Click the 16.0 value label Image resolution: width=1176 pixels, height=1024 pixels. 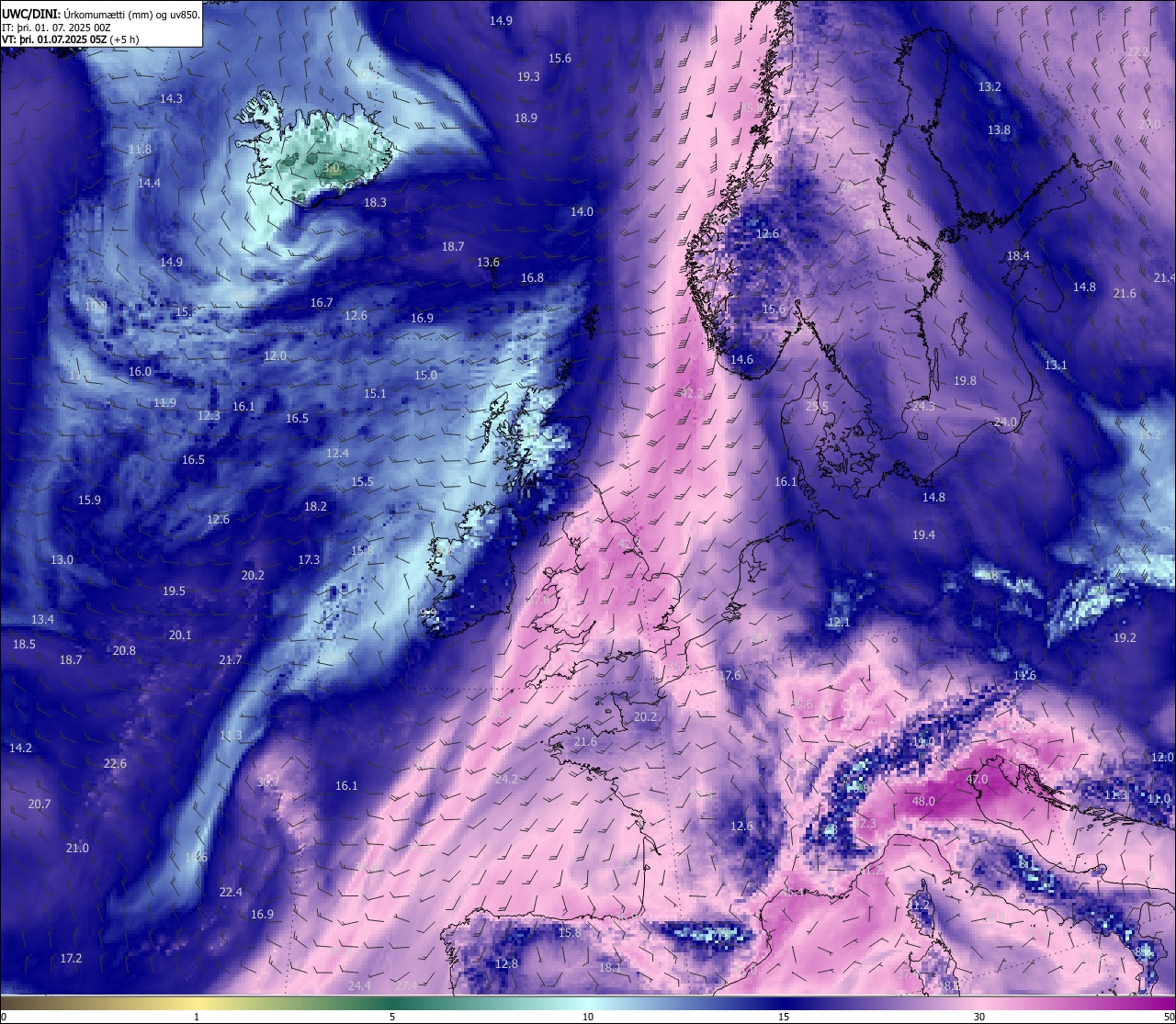[x=140, y=371]
